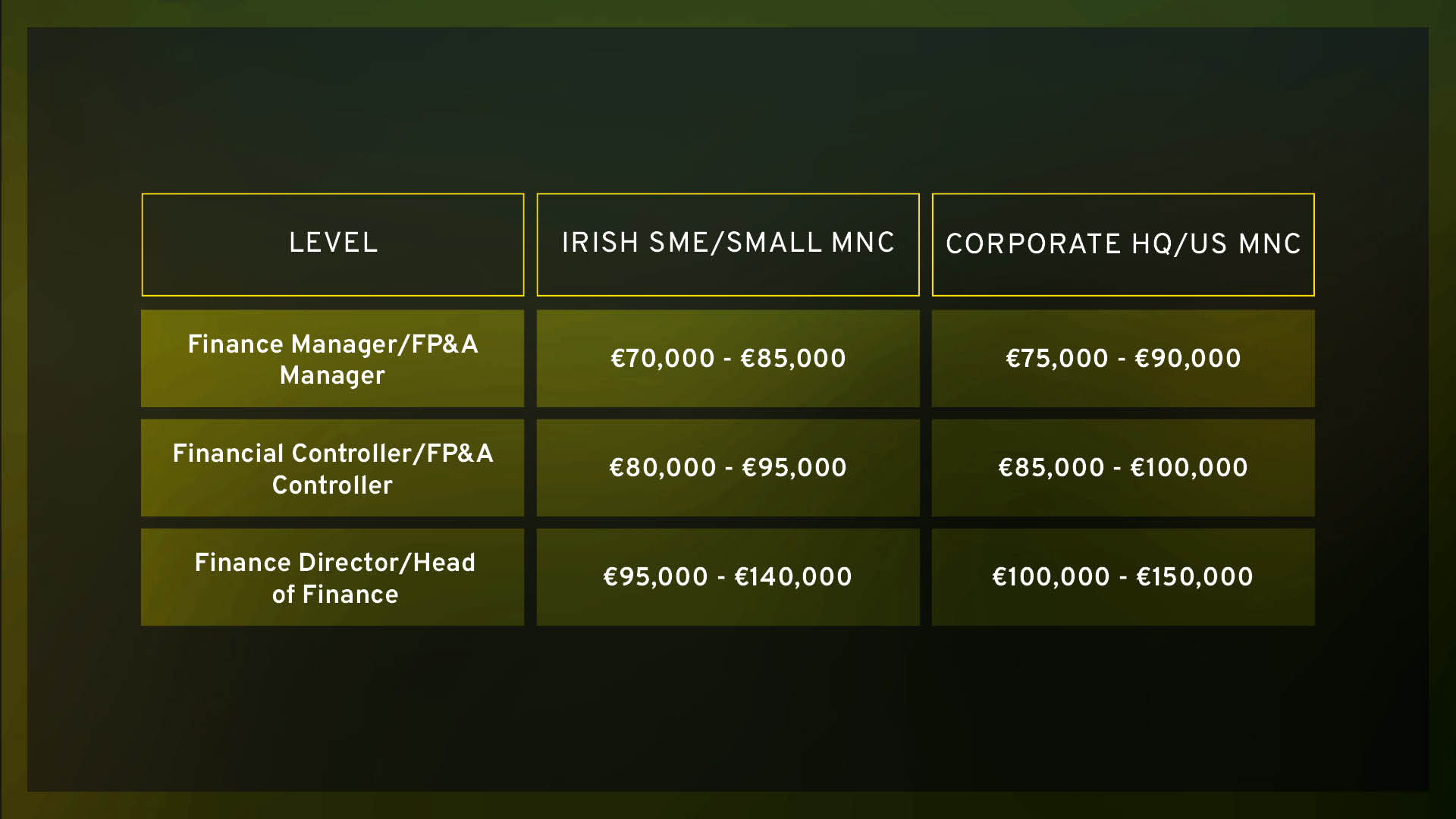Select the €70,000 - €85,000 salary cell
The width and height of the screenshot is (1456, 819).
click(x=728, y=359)
